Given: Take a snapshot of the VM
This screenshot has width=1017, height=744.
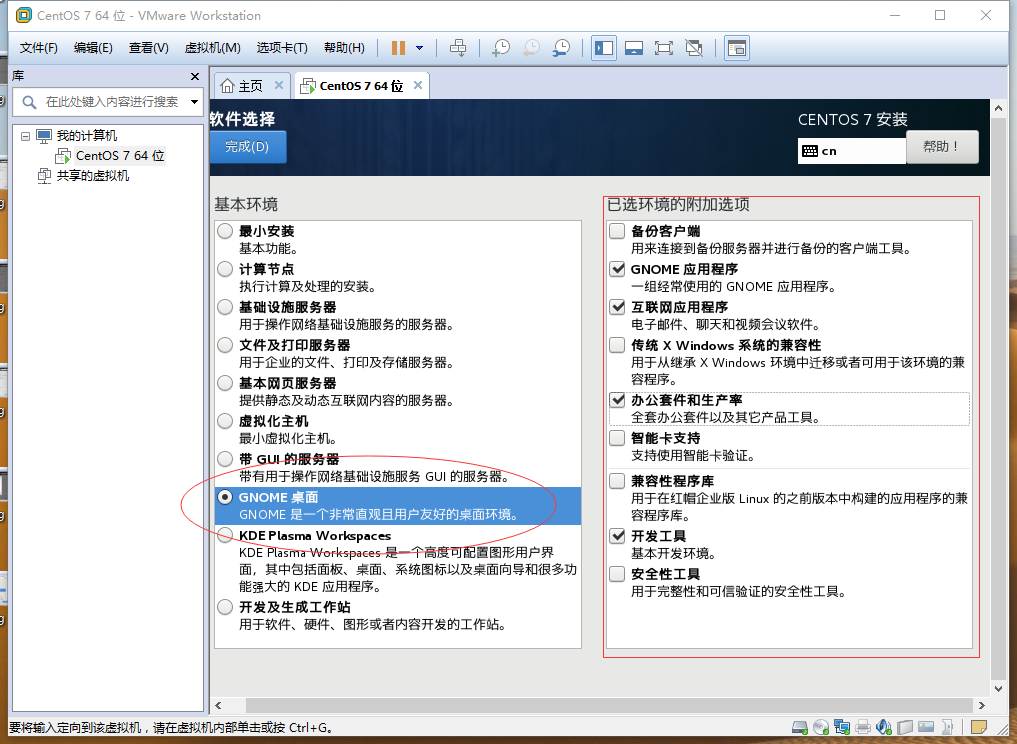Looking at the screenshot, I should point(501,48).
